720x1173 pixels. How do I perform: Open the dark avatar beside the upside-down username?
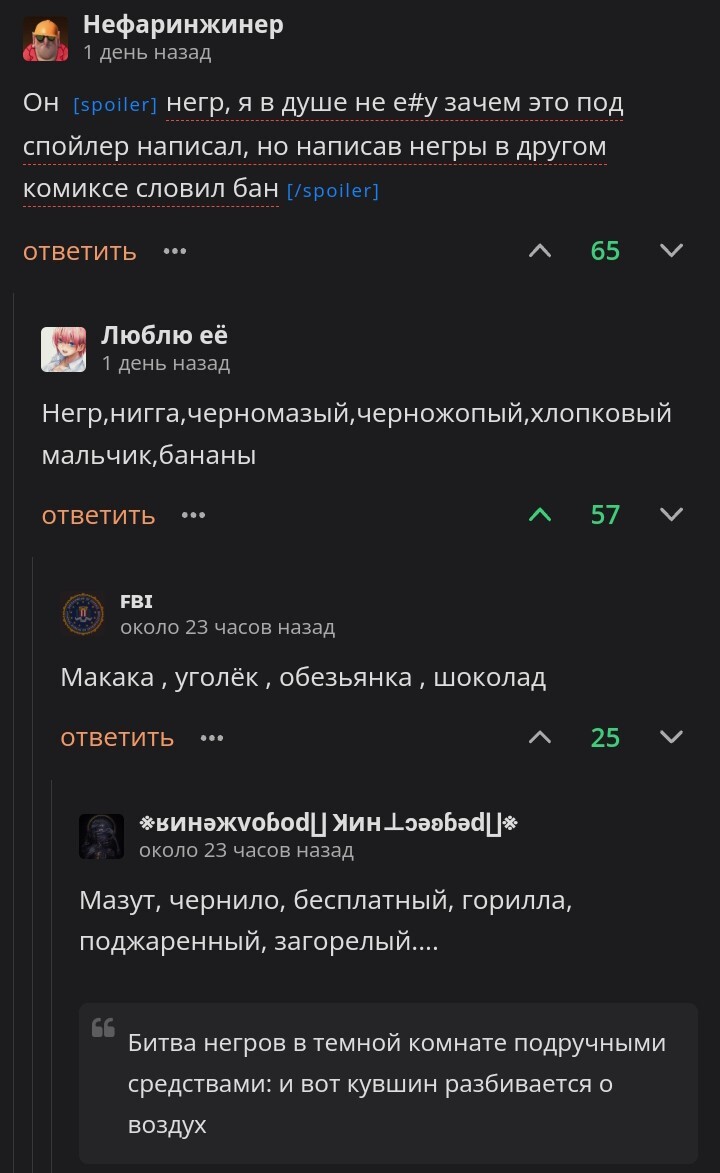point(102,836)
